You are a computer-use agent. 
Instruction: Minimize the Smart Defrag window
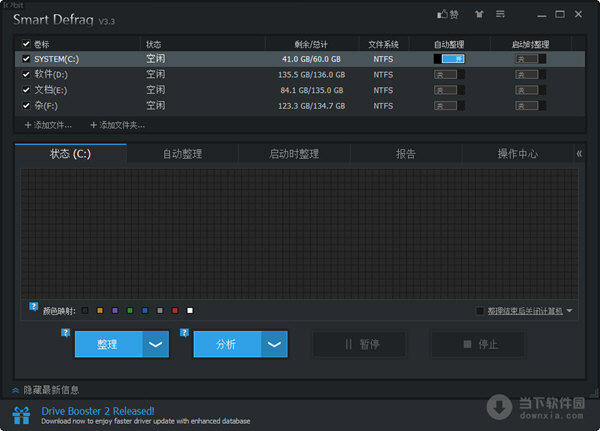click(541, 15)
